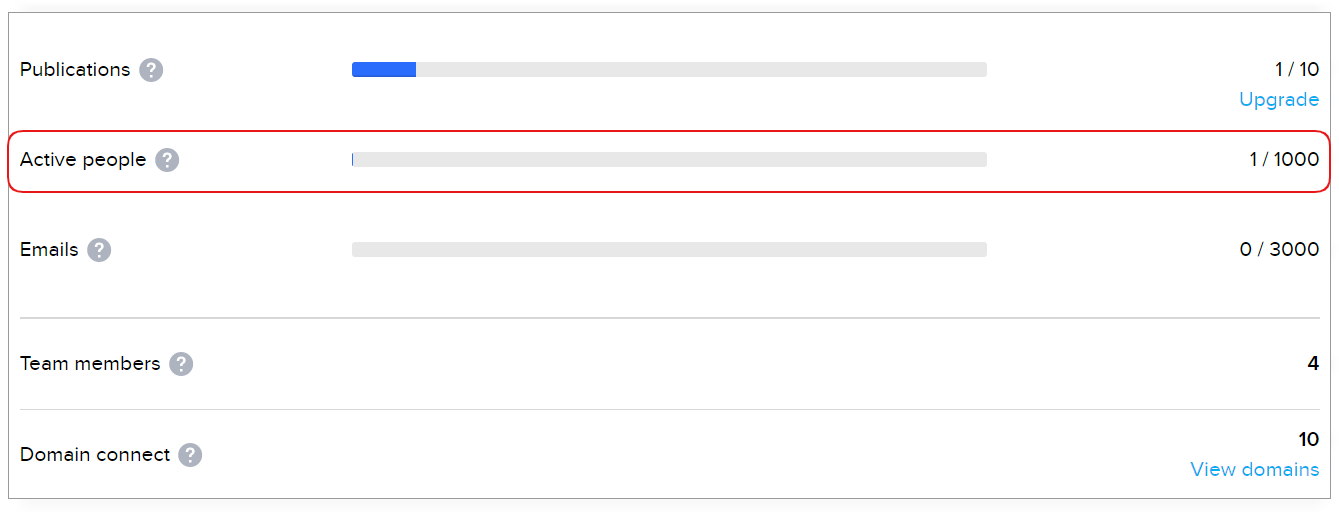Click the Team members label

[90, 364]
